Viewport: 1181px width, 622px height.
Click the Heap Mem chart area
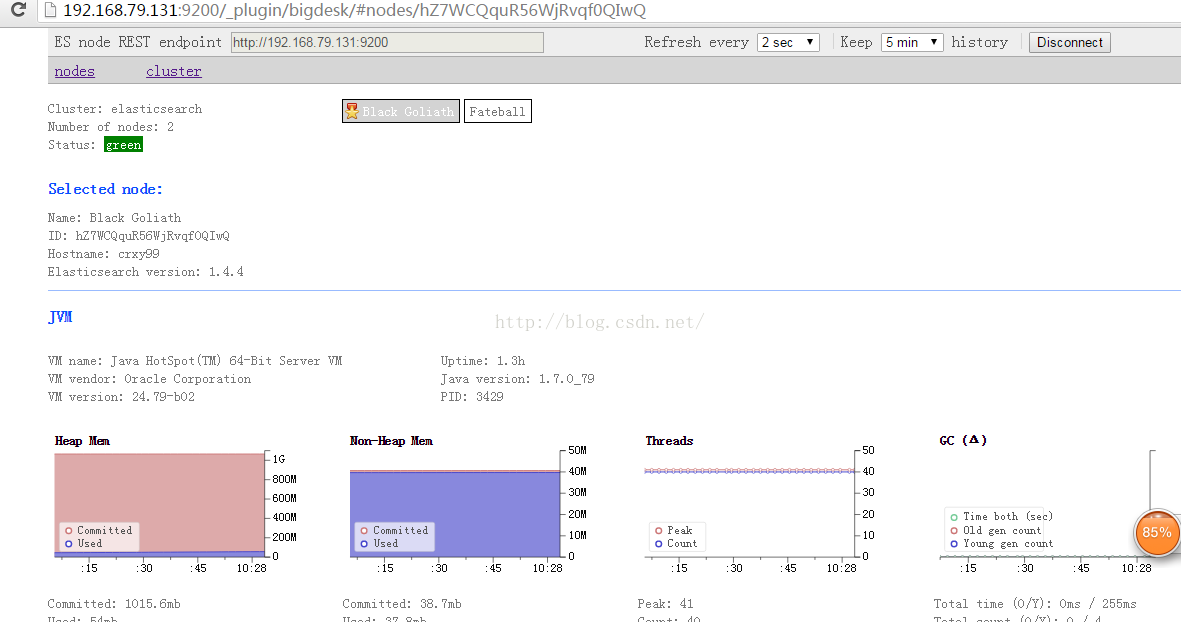point(159,505)
